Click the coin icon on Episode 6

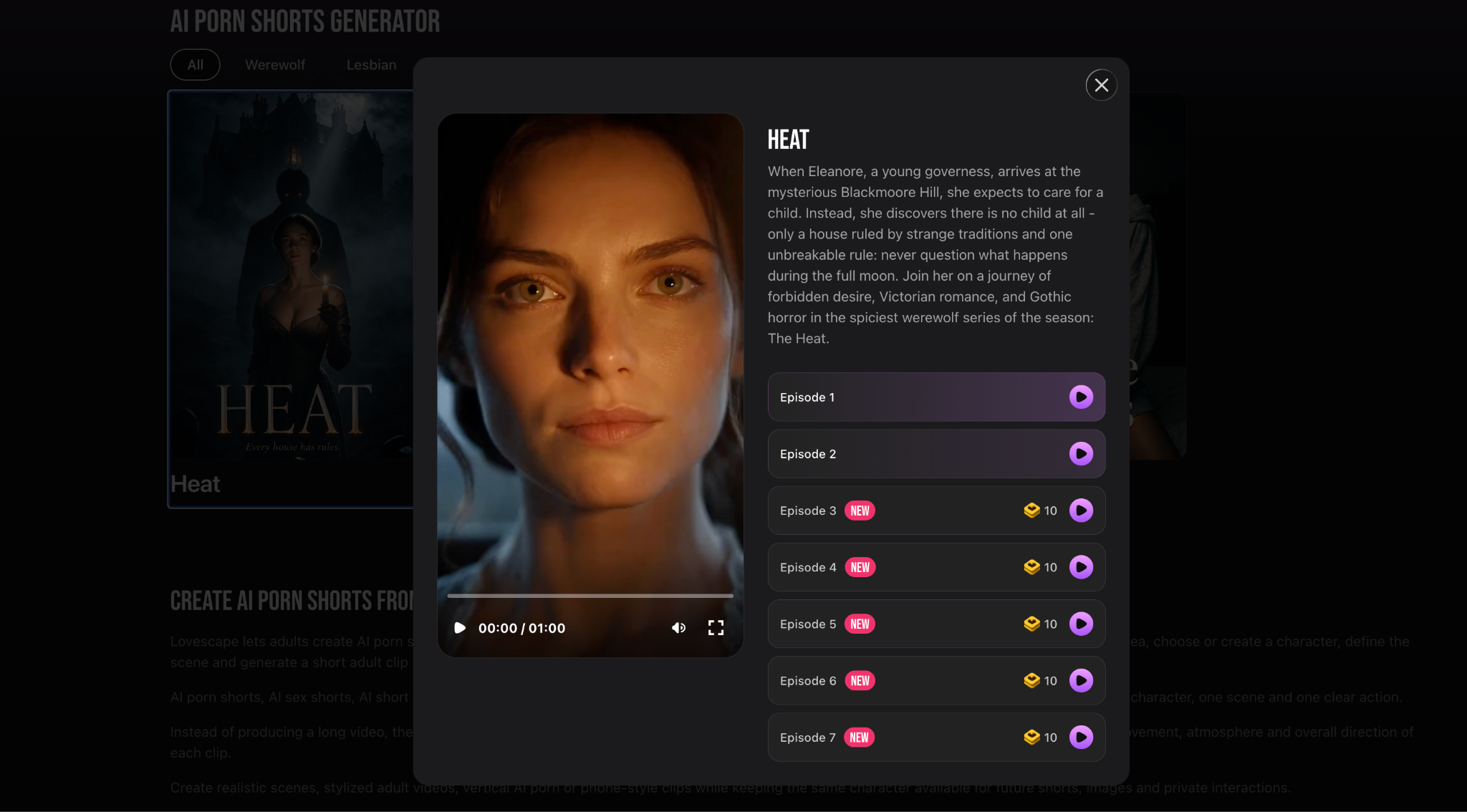pyautogui.click(x=1031, y=680)
